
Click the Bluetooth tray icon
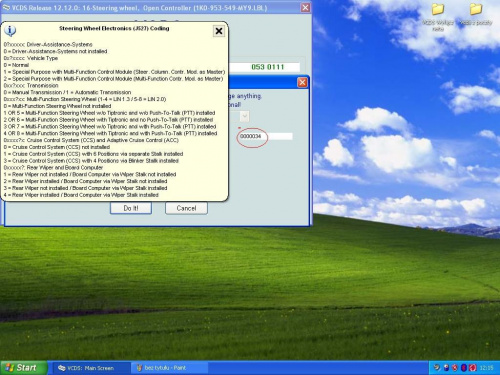(464, 368)
